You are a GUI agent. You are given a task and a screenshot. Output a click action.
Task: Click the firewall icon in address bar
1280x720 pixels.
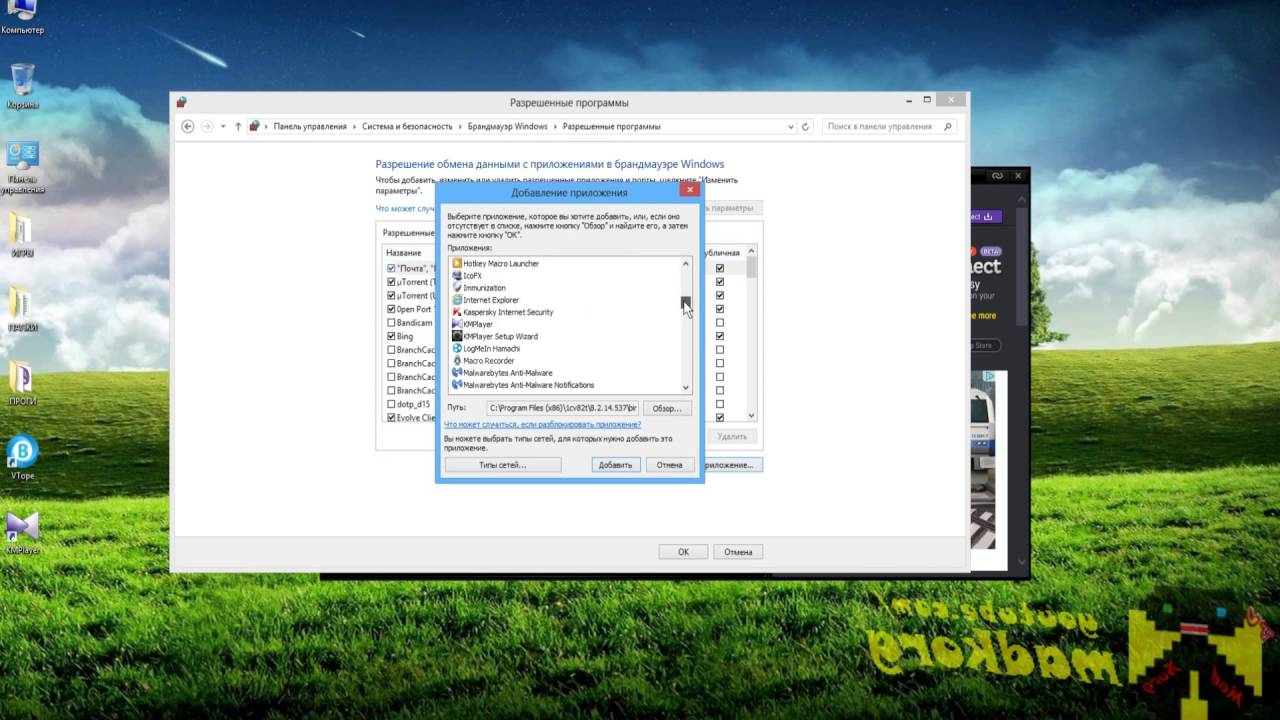pyautogui.click(x=255, y=127)
